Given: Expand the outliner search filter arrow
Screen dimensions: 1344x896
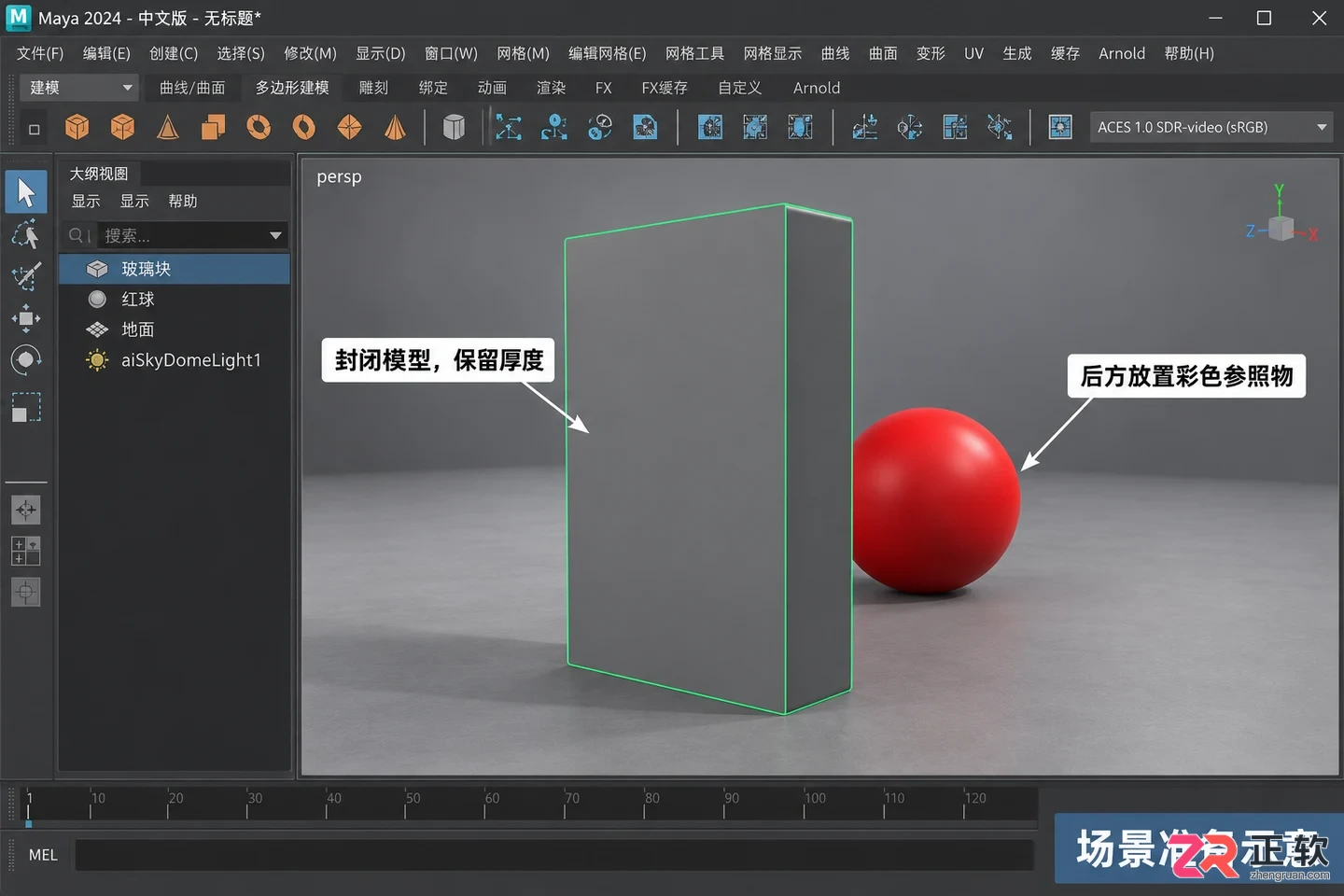Looking at the screenshot, I should click(275, 235).
